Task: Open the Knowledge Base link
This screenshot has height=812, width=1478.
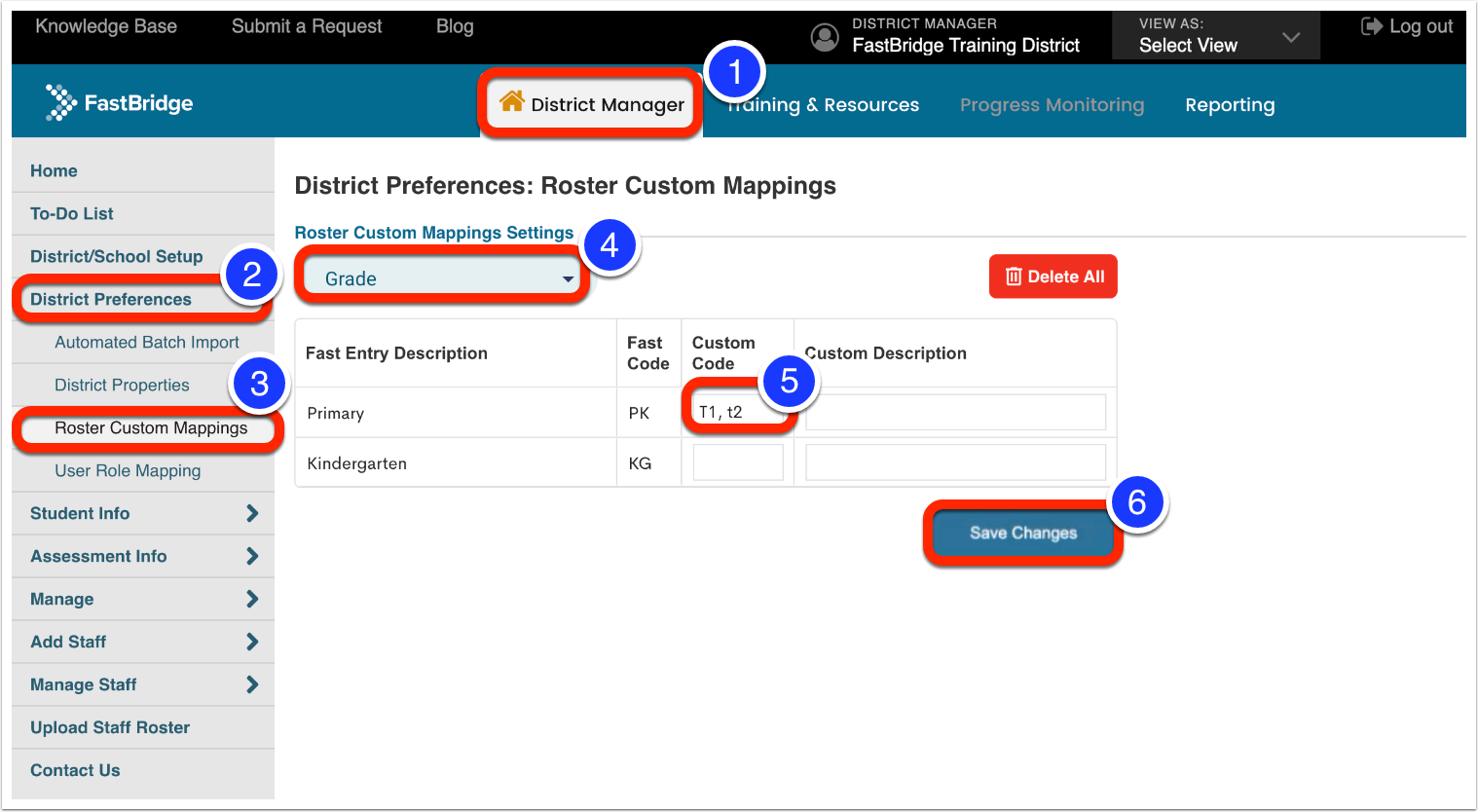Action: click(x=106, y=26)
